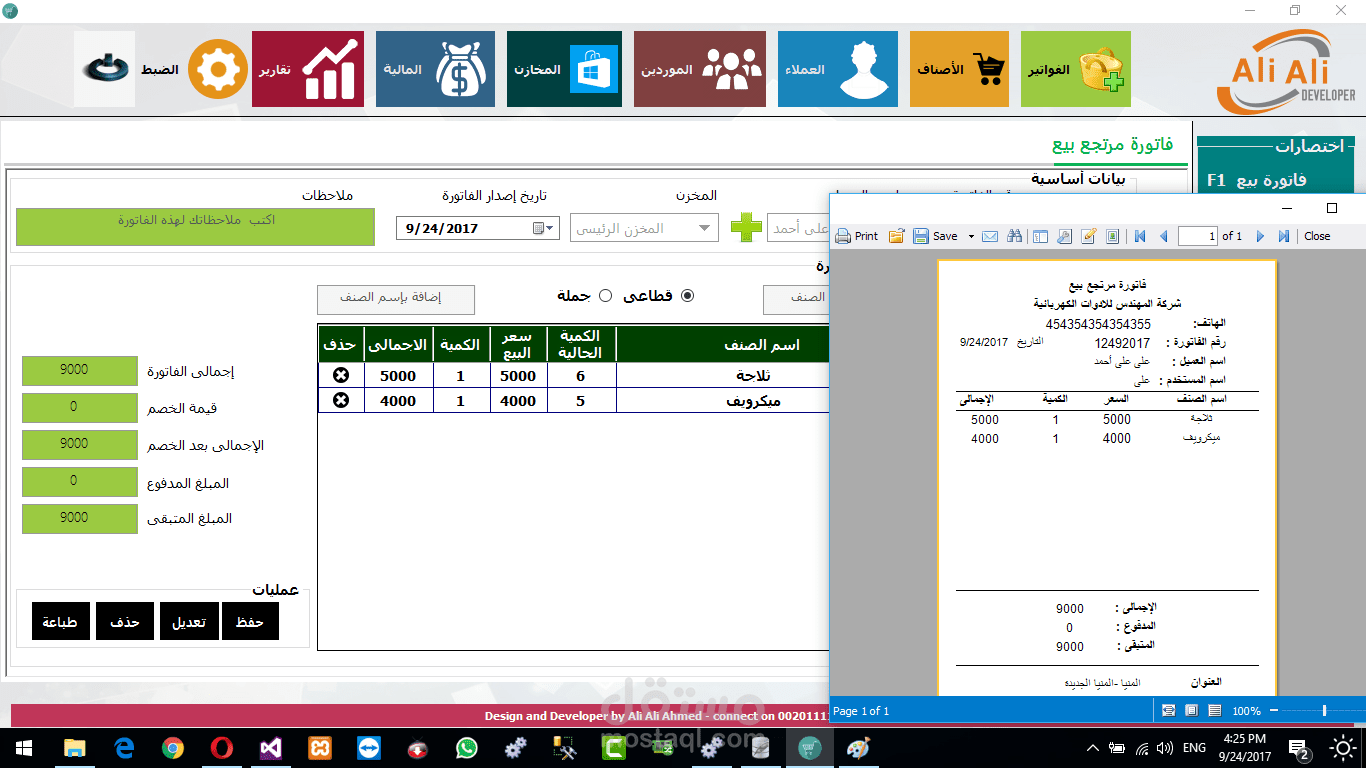Open the المخزن الرئيسى warehouse dropdown
The height and width of the screenshot is (768, 1366).
tap(644, 228)
